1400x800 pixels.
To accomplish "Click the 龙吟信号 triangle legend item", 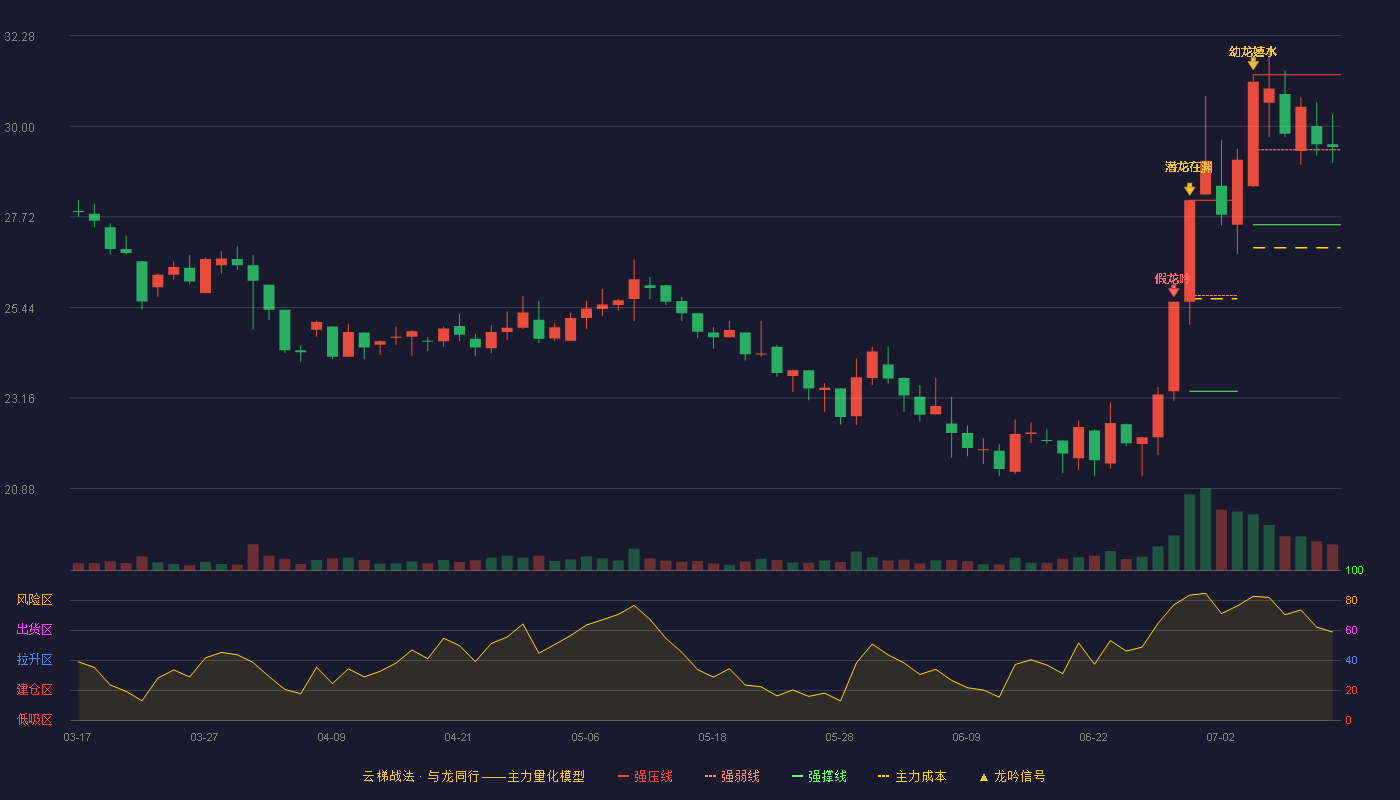I will click(x=1012, y=776).
